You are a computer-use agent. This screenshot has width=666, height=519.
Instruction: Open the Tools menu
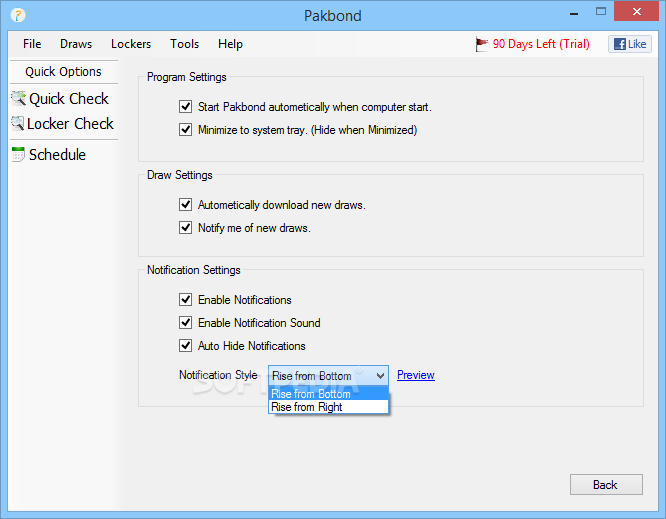(184, 44)
